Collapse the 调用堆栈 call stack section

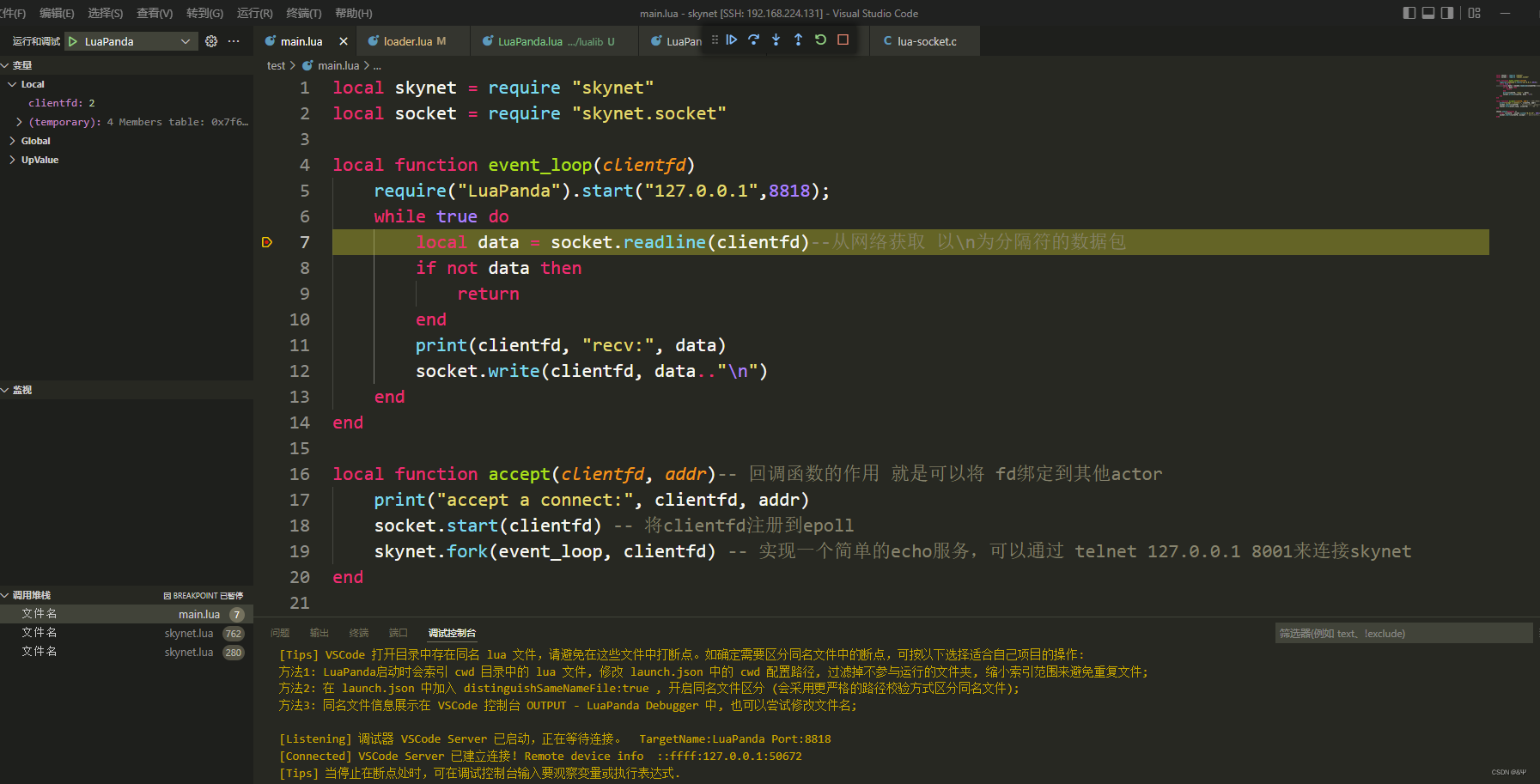coord(5,595)
